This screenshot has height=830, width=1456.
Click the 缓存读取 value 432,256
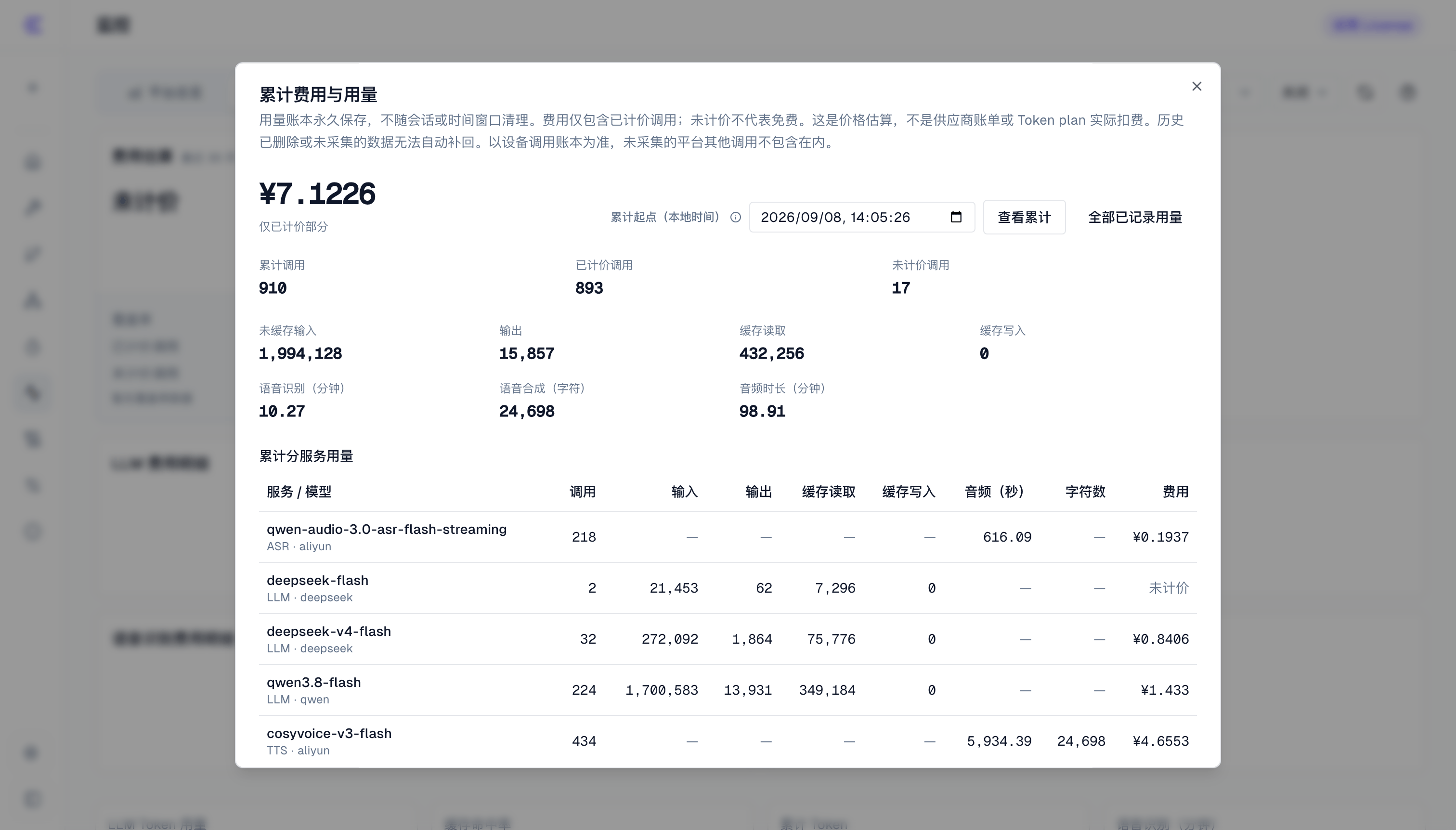tap(771, 353)
